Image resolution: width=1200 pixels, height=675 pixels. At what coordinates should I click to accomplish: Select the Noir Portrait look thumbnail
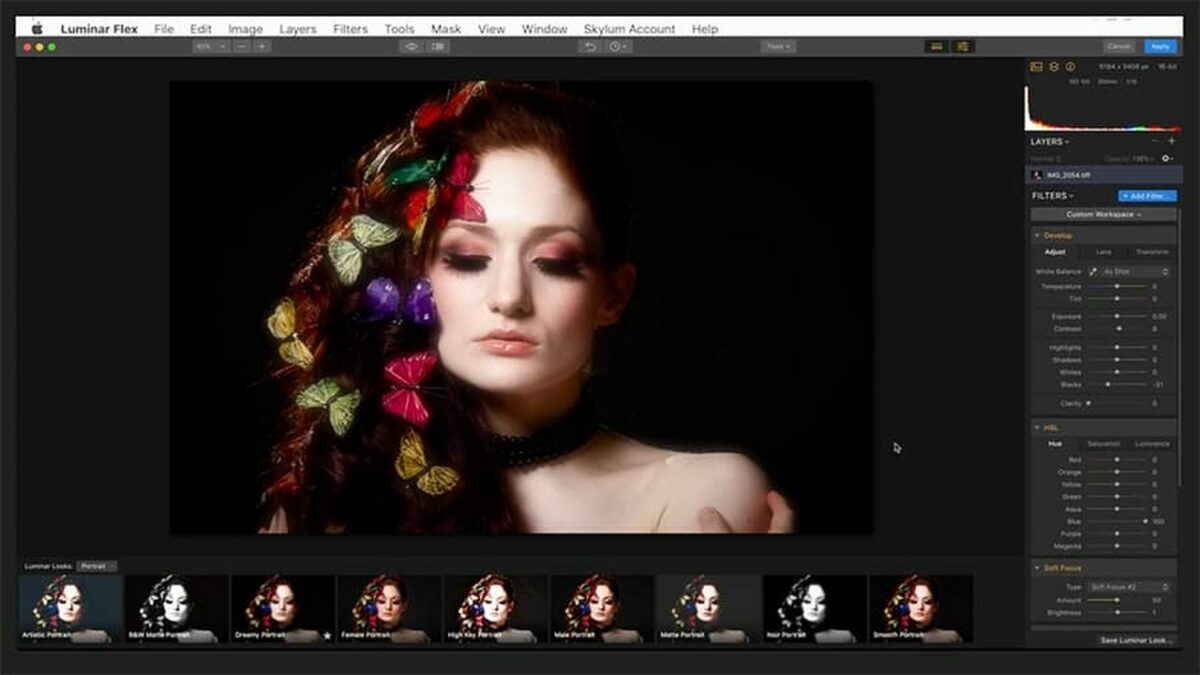815,608
